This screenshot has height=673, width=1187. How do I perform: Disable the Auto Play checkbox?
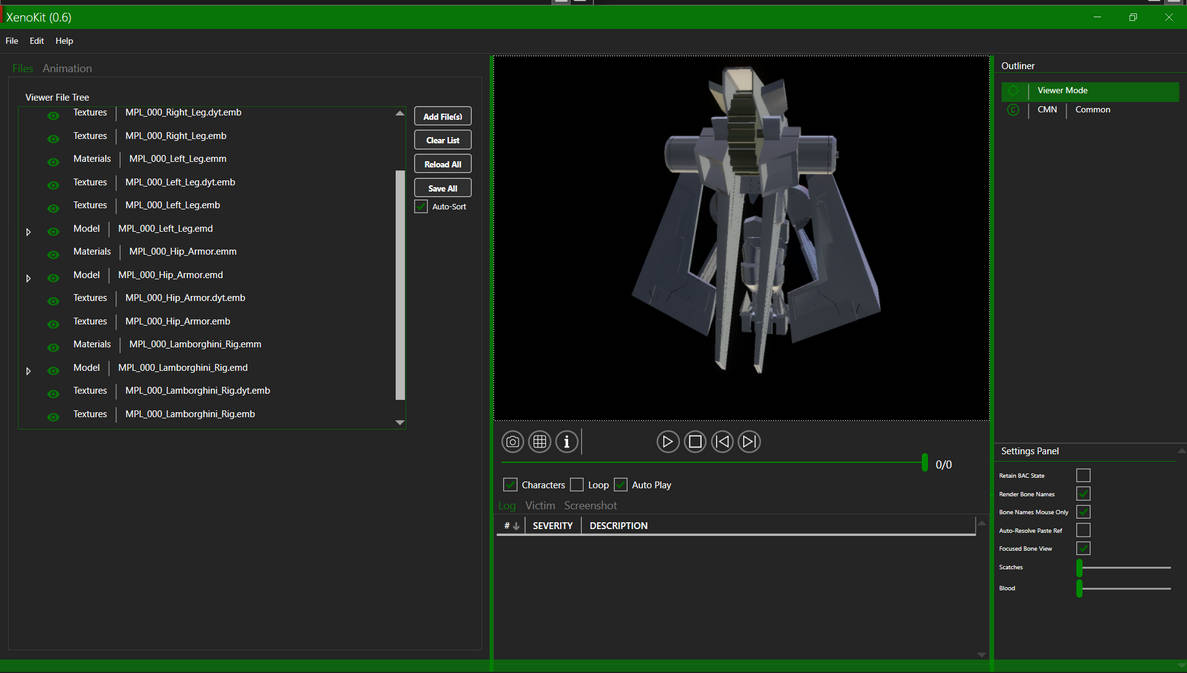tap(621, 484)
